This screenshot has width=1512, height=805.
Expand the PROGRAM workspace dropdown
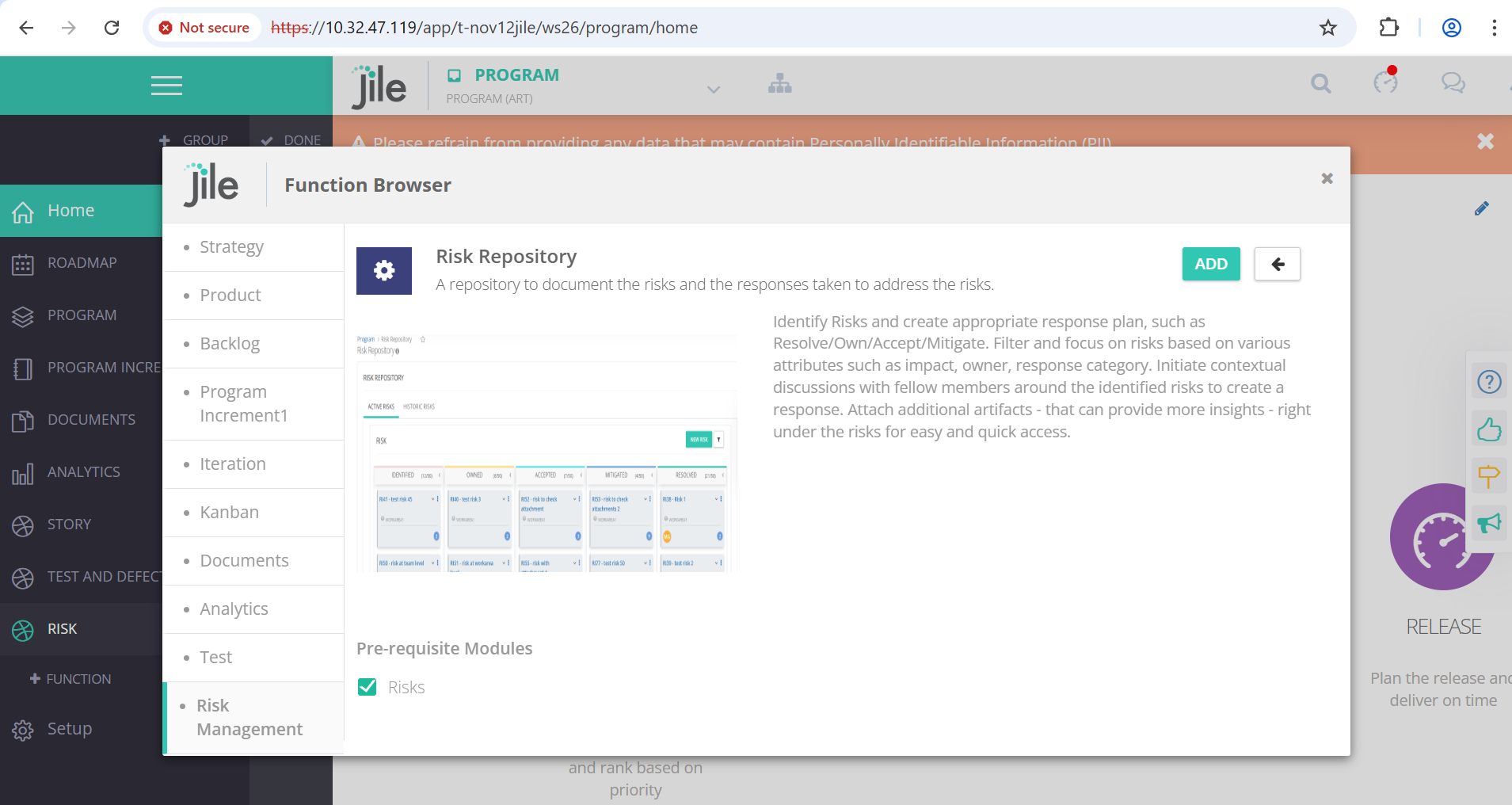coord(713,89)
